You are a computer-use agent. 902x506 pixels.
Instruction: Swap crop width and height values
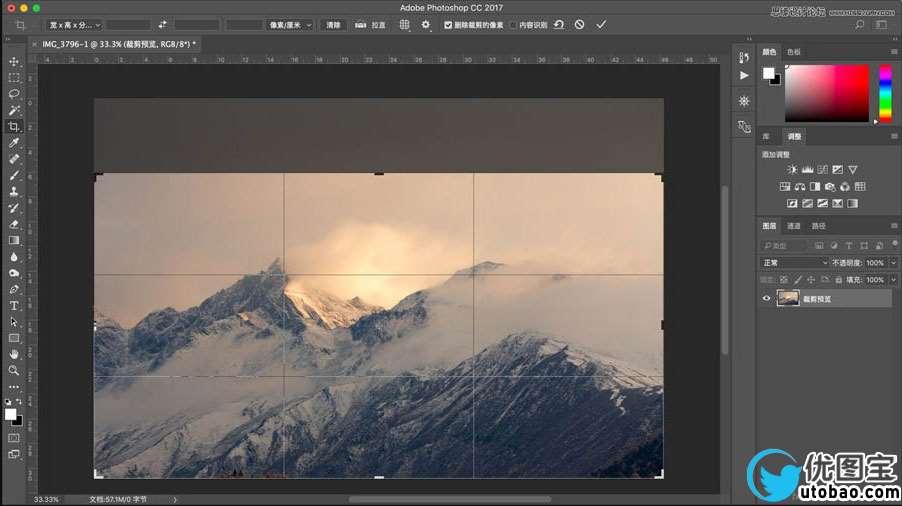coord(162,25)
